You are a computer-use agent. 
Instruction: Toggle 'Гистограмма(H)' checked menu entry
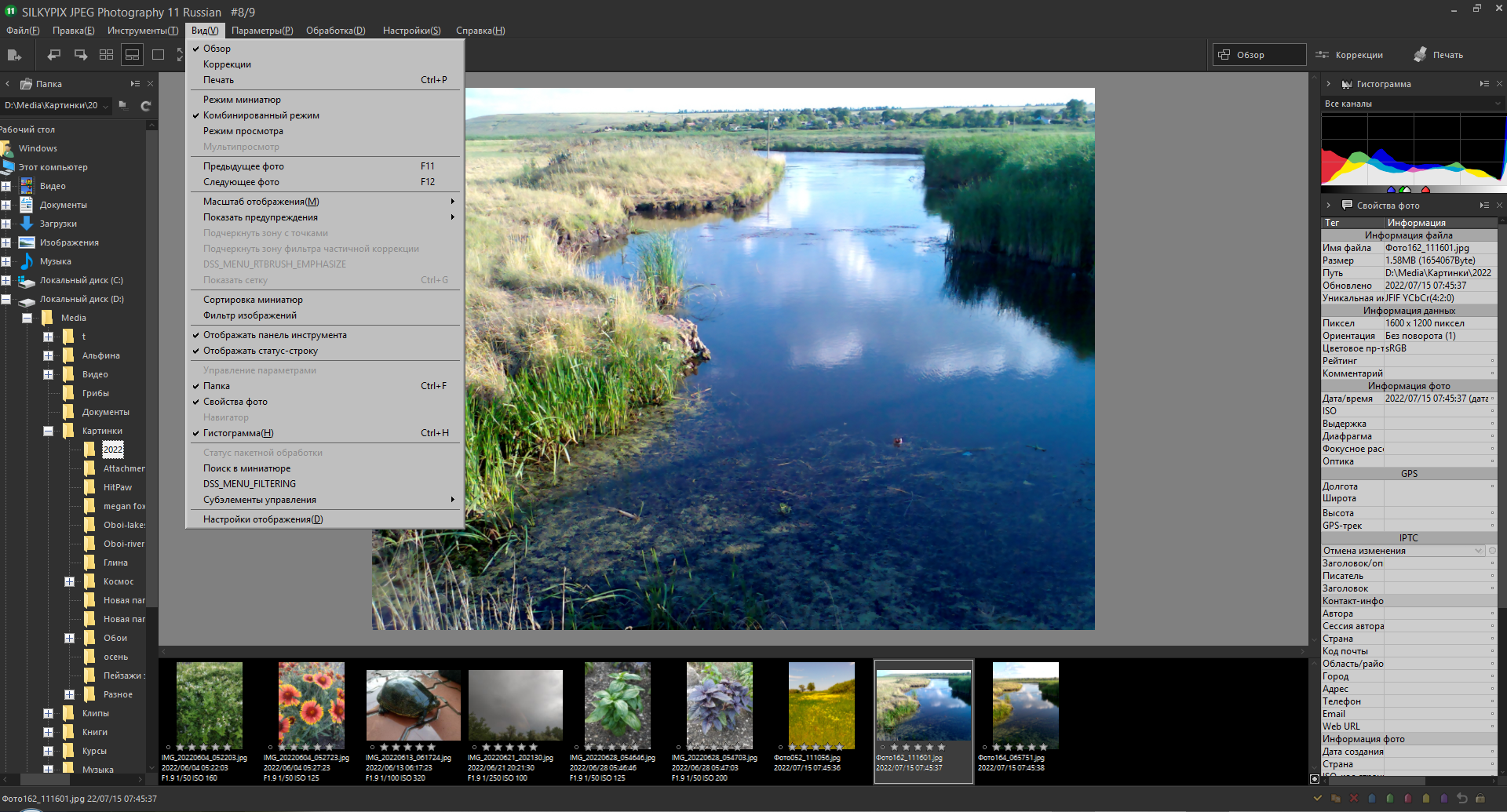pos(238,433)
